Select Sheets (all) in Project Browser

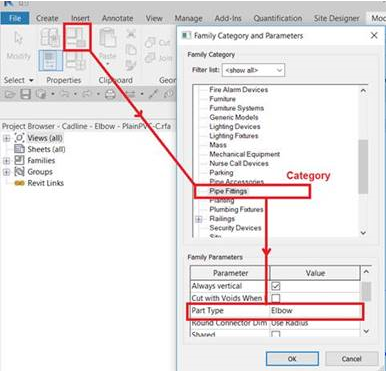[46, 149]
